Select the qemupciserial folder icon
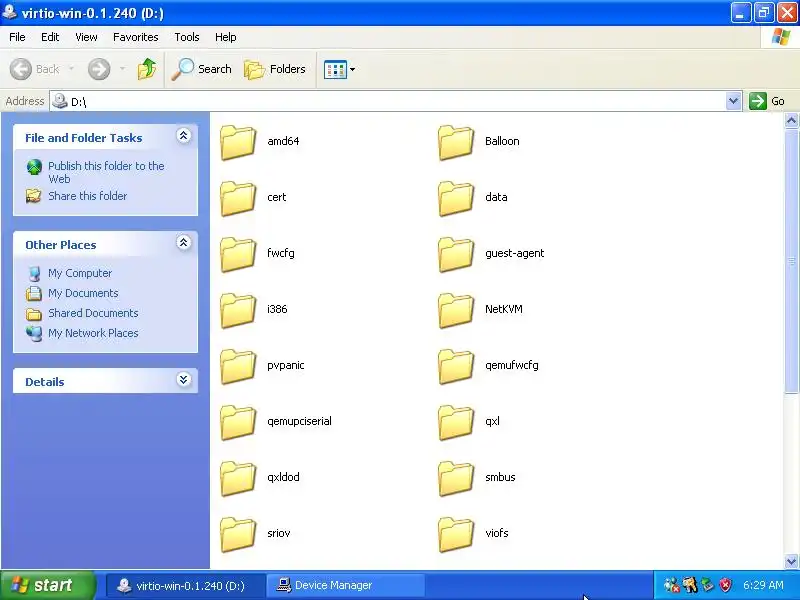 [x=238, y=423]
